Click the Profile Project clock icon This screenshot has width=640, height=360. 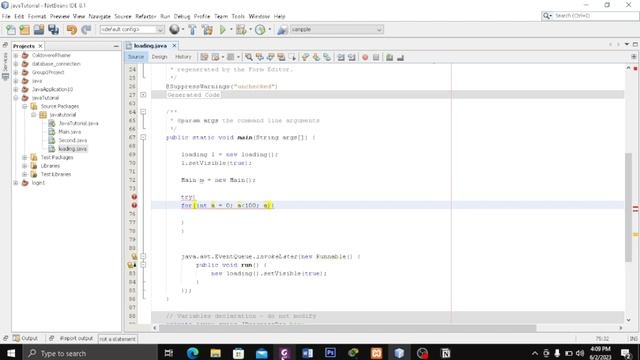[260, 29]
